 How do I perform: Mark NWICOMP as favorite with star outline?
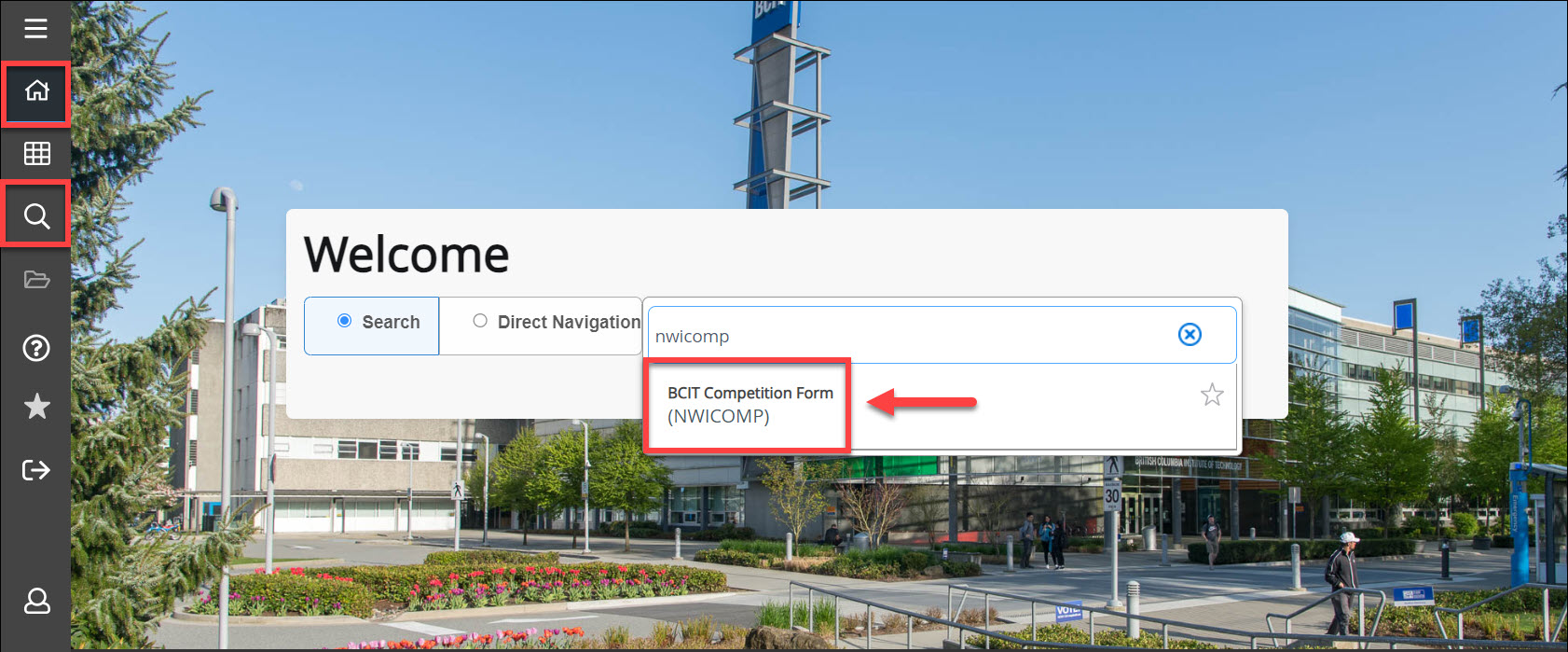1211,395
